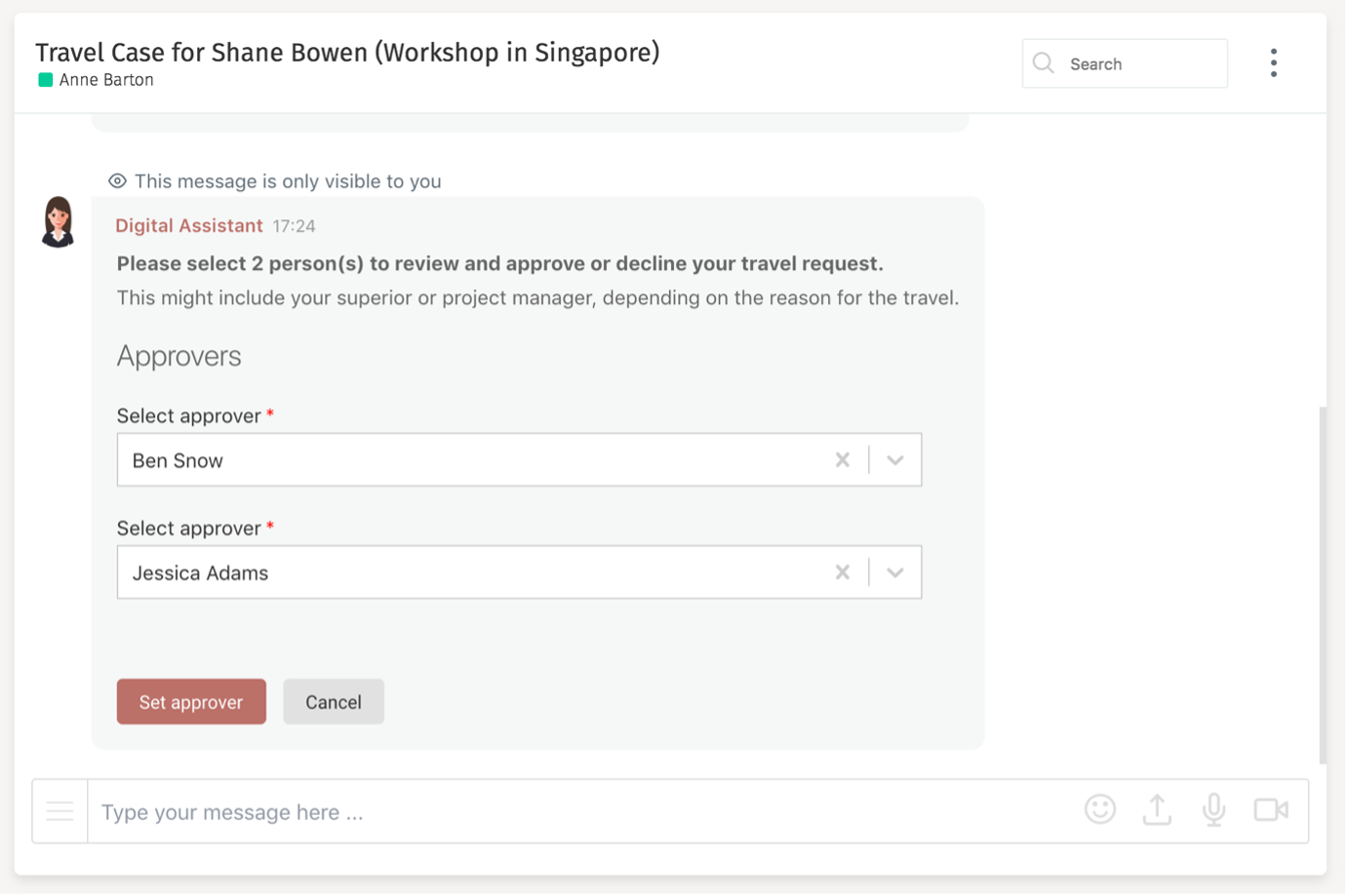Click the Digital Assistant sender name
This screenshot has height=896, width=1350.
[x=189, y=225]
